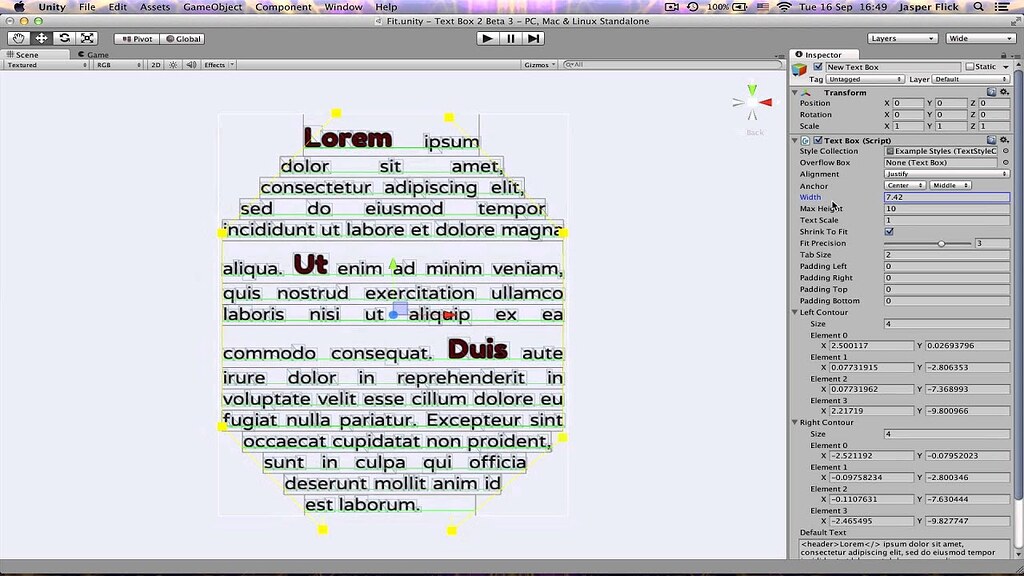Click the Transform component gear icon
This screenshot has width=1024, height=576.
coord(1005,92)
